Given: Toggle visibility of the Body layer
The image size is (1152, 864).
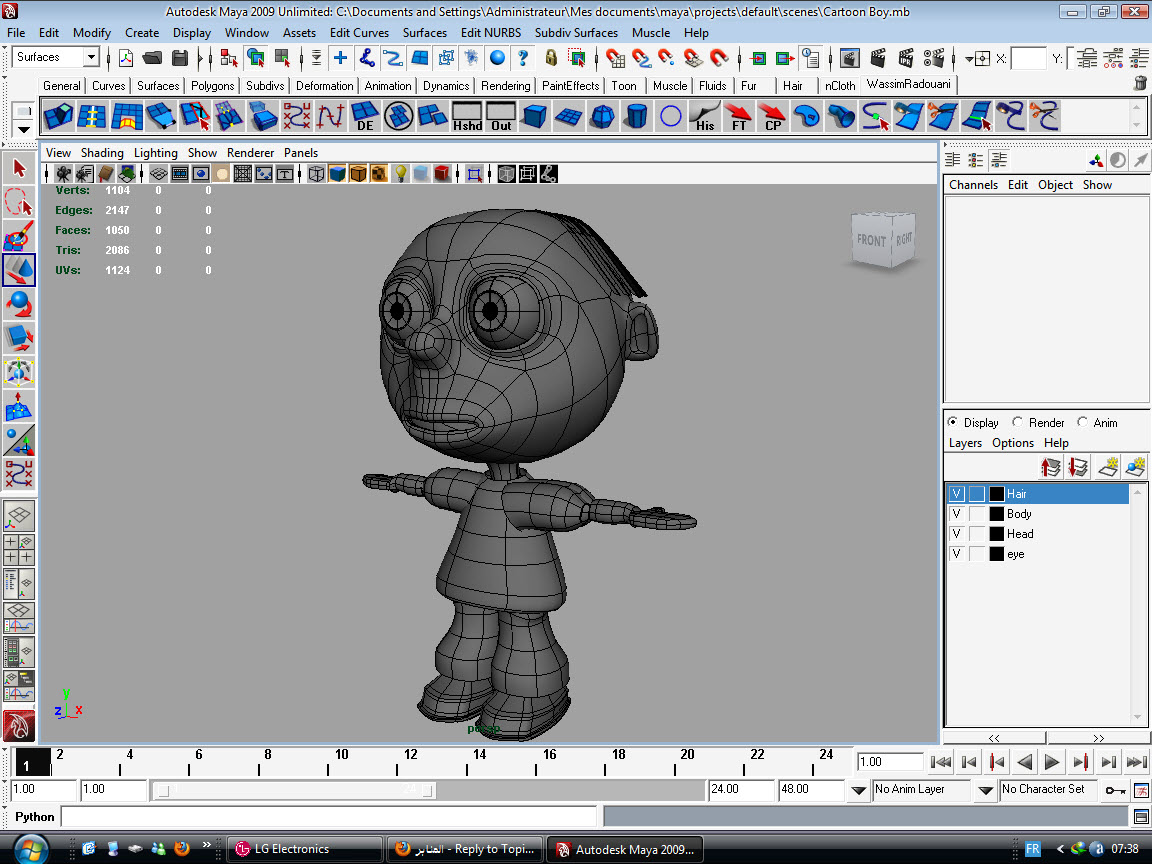Looking at the screenshot, I should (x=957, y=514).
